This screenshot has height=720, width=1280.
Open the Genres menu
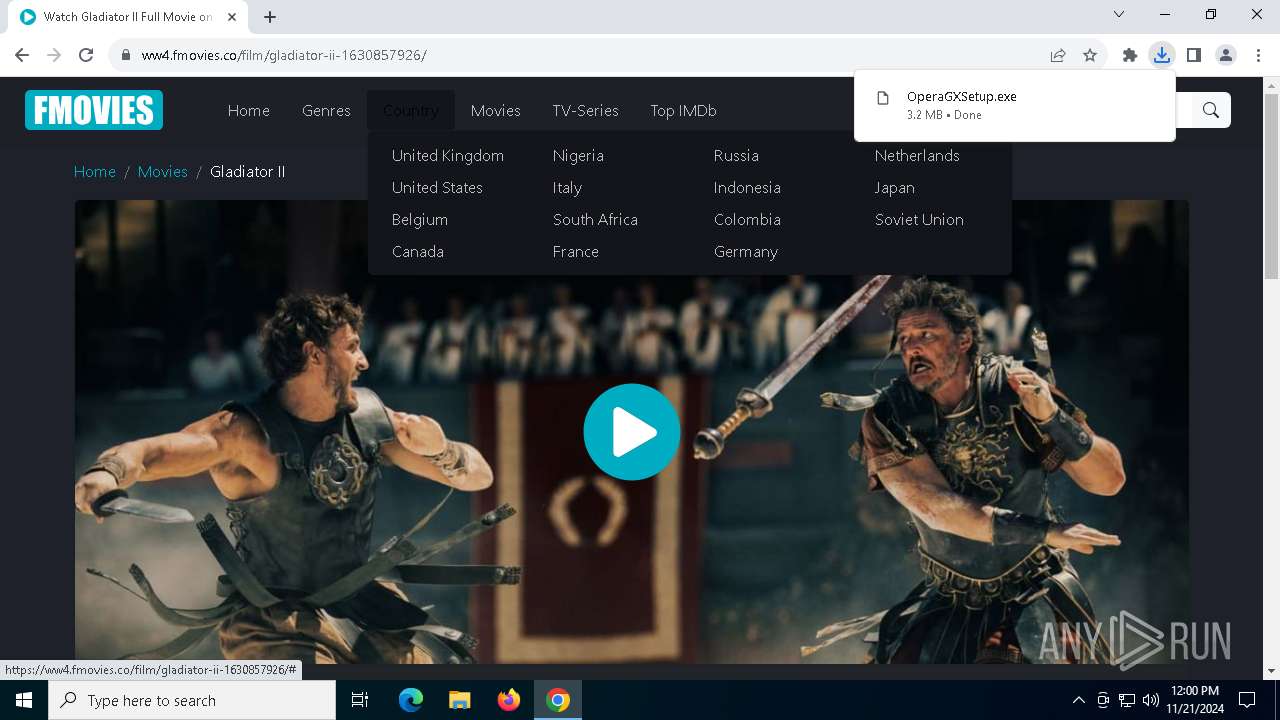tap(326, 110)
